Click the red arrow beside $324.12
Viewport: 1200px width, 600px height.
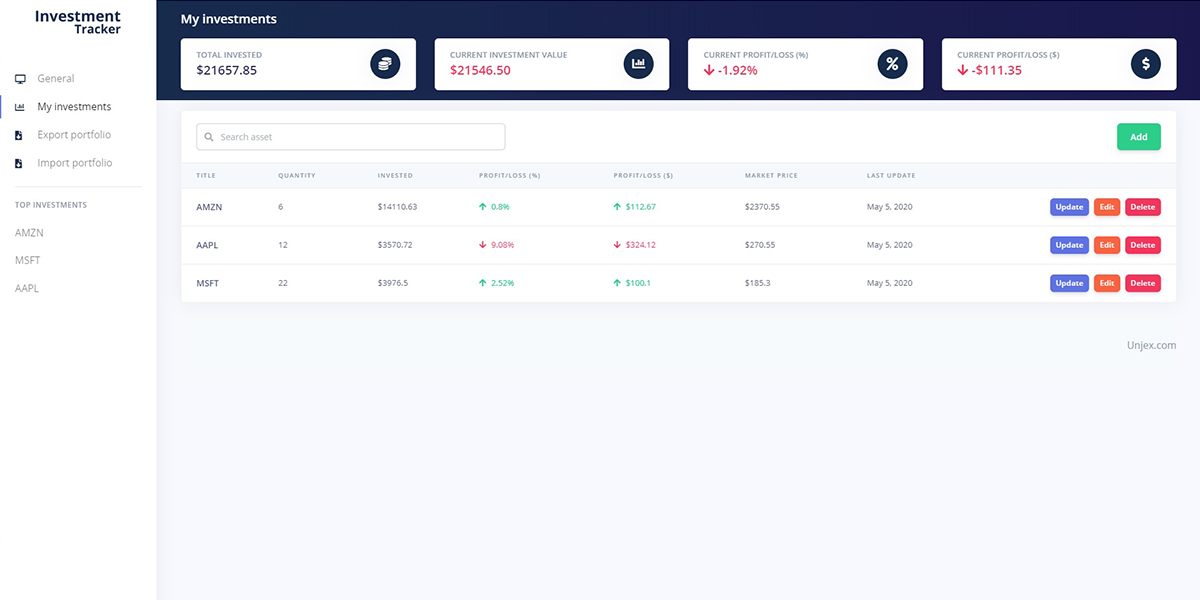tap(617, 245)
